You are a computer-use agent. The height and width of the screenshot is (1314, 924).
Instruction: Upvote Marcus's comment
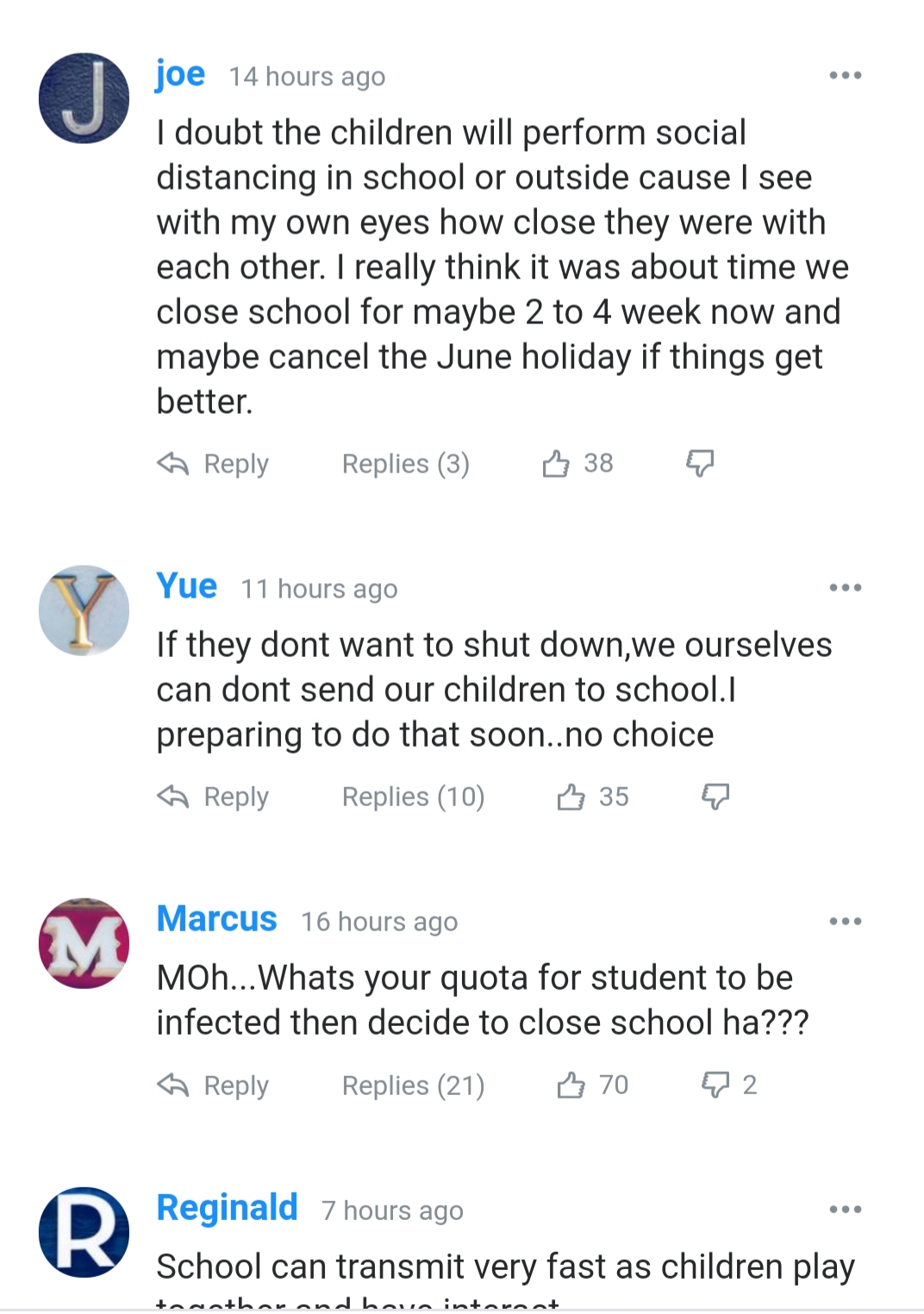pyautogui.click(x=571, y=1085)
